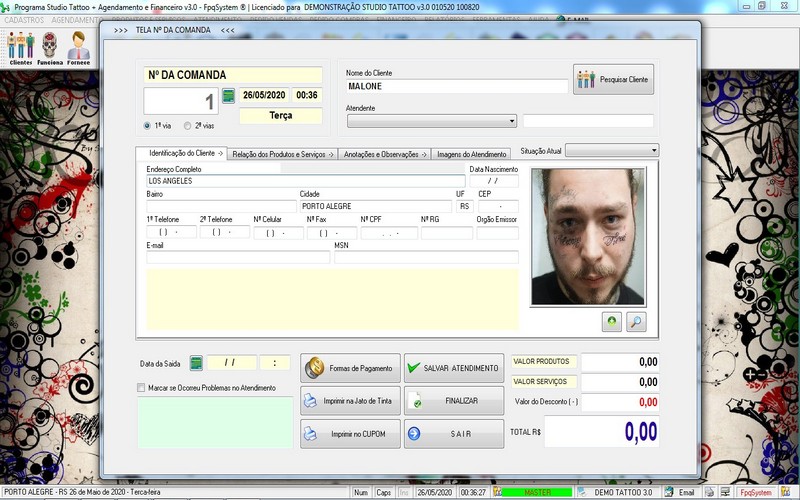The width and height of the screenshot is (800, 500).
Task: Open the Fornece supplier toolbar icon
Action: pos(78,48)
